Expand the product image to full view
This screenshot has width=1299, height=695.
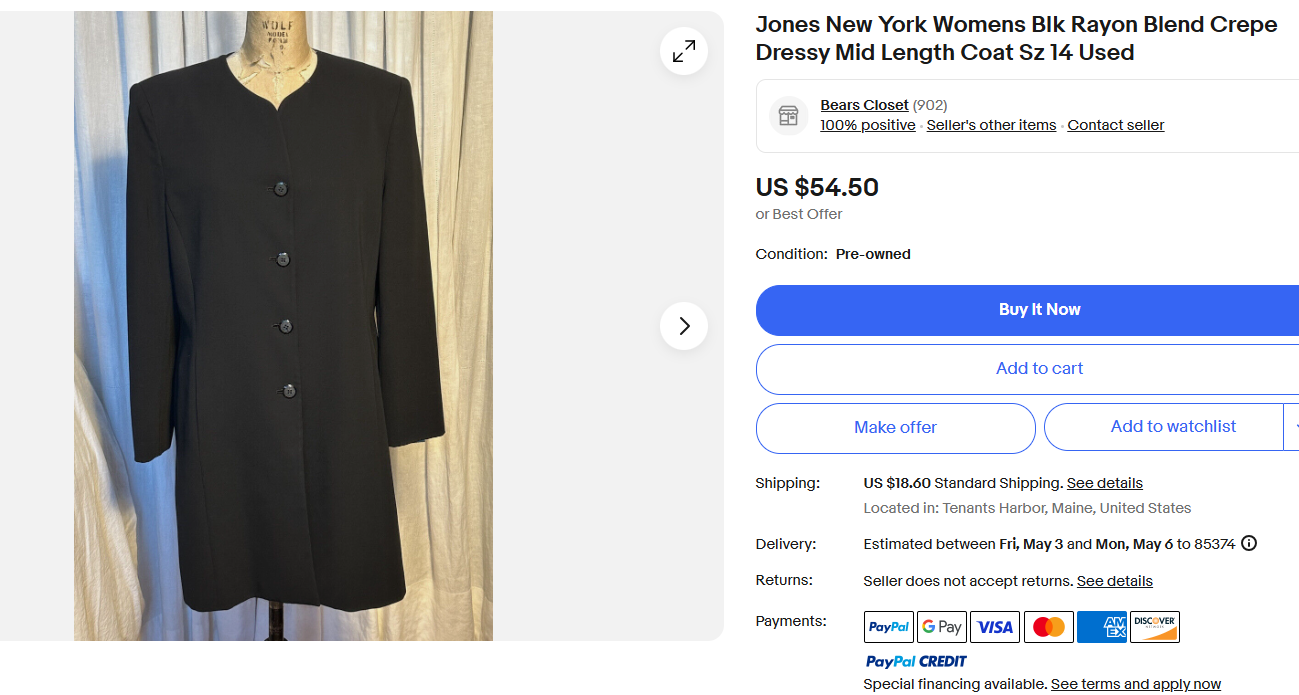pyautogui.click(x=684, y=51)
